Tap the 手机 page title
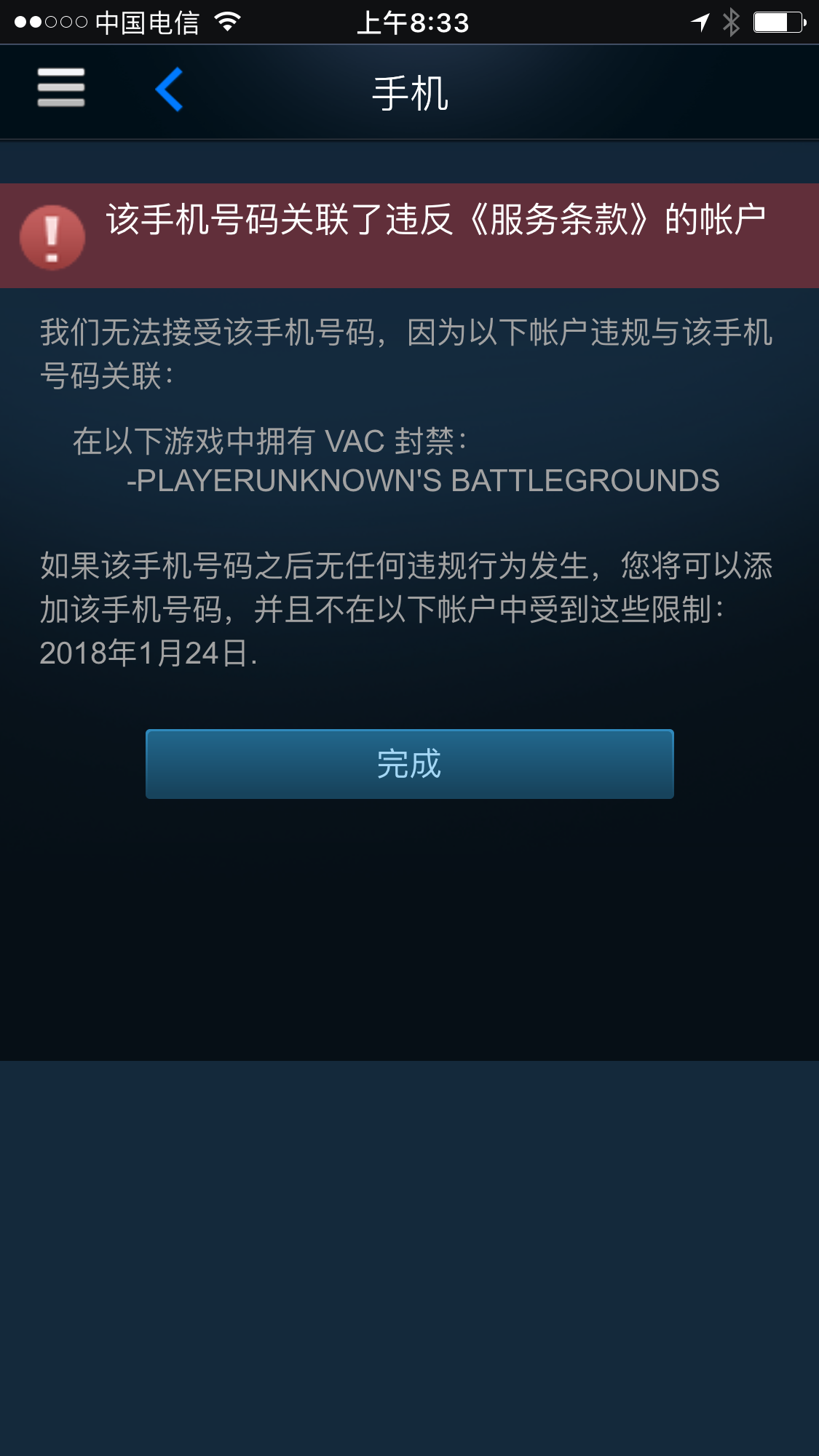This screenshot has height=1456, width=819. tap(410, 94)
